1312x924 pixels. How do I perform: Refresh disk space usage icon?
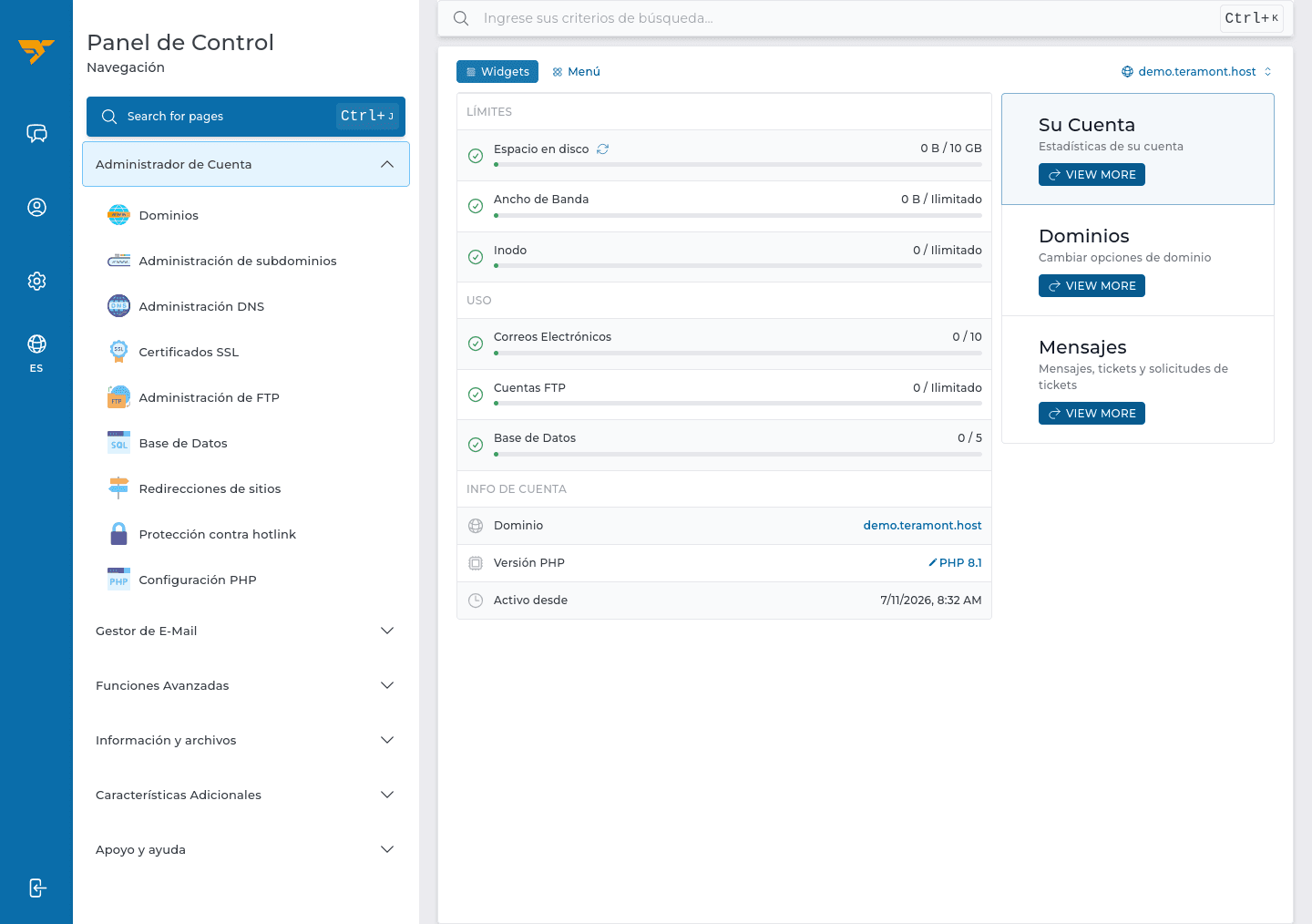pos(602,149)
